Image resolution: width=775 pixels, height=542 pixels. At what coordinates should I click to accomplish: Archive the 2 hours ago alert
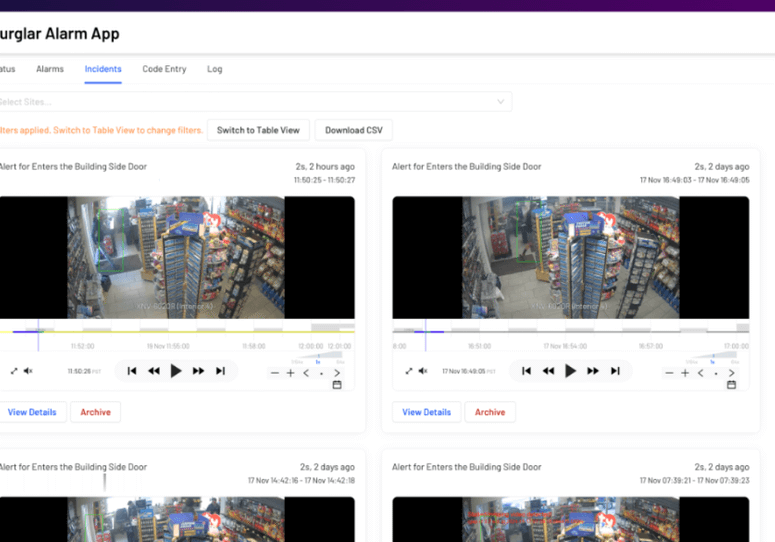tap(95, 412)
